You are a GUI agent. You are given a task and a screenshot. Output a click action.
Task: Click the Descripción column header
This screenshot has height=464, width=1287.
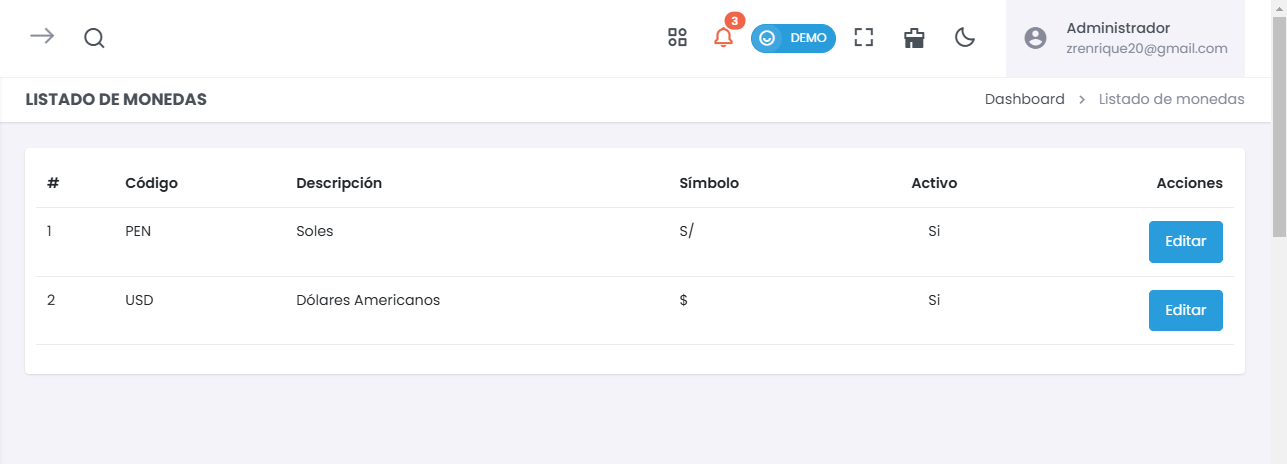(339, 183)
